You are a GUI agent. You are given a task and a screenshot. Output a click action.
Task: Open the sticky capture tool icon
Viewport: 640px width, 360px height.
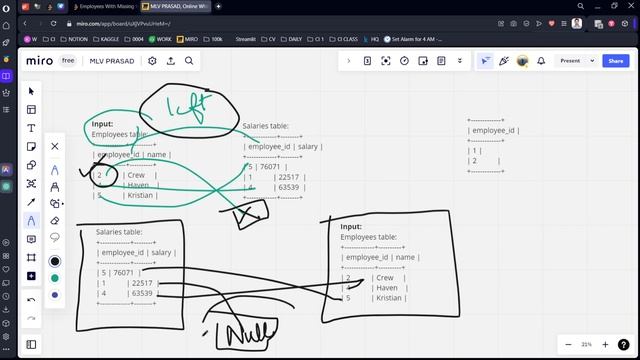coord(423,61)
